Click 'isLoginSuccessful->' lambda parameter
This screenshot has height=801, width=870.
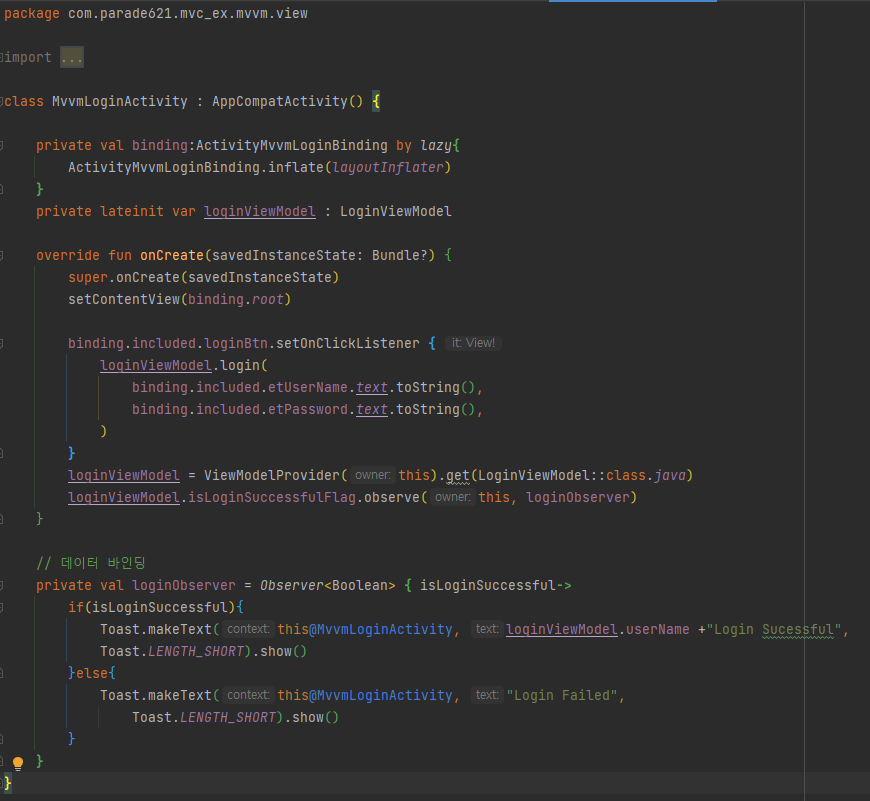[x=495, y=585]
